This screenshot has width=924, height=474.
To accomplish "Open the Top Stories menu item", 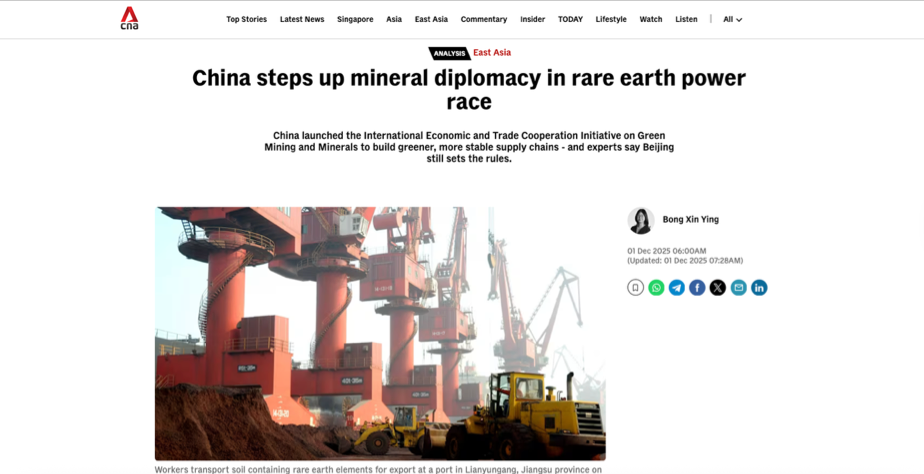I will tap(246, 19).
